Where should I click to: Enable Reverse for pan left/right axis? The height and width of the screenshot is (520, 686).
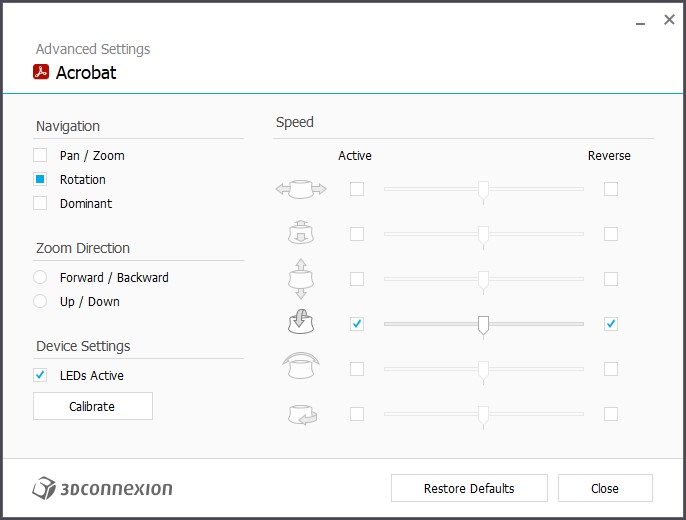click(x=611, y=189)
